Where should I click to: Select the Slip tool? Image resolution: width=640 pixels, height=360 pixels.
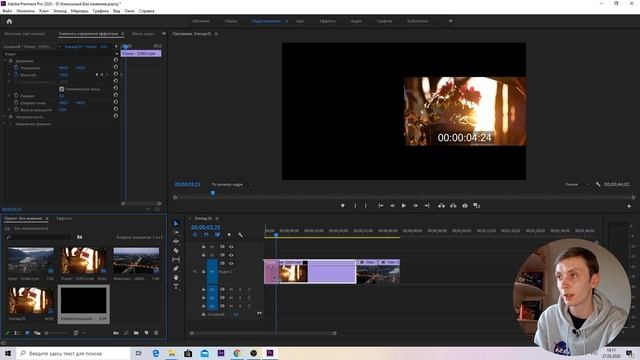coord(176,259)
